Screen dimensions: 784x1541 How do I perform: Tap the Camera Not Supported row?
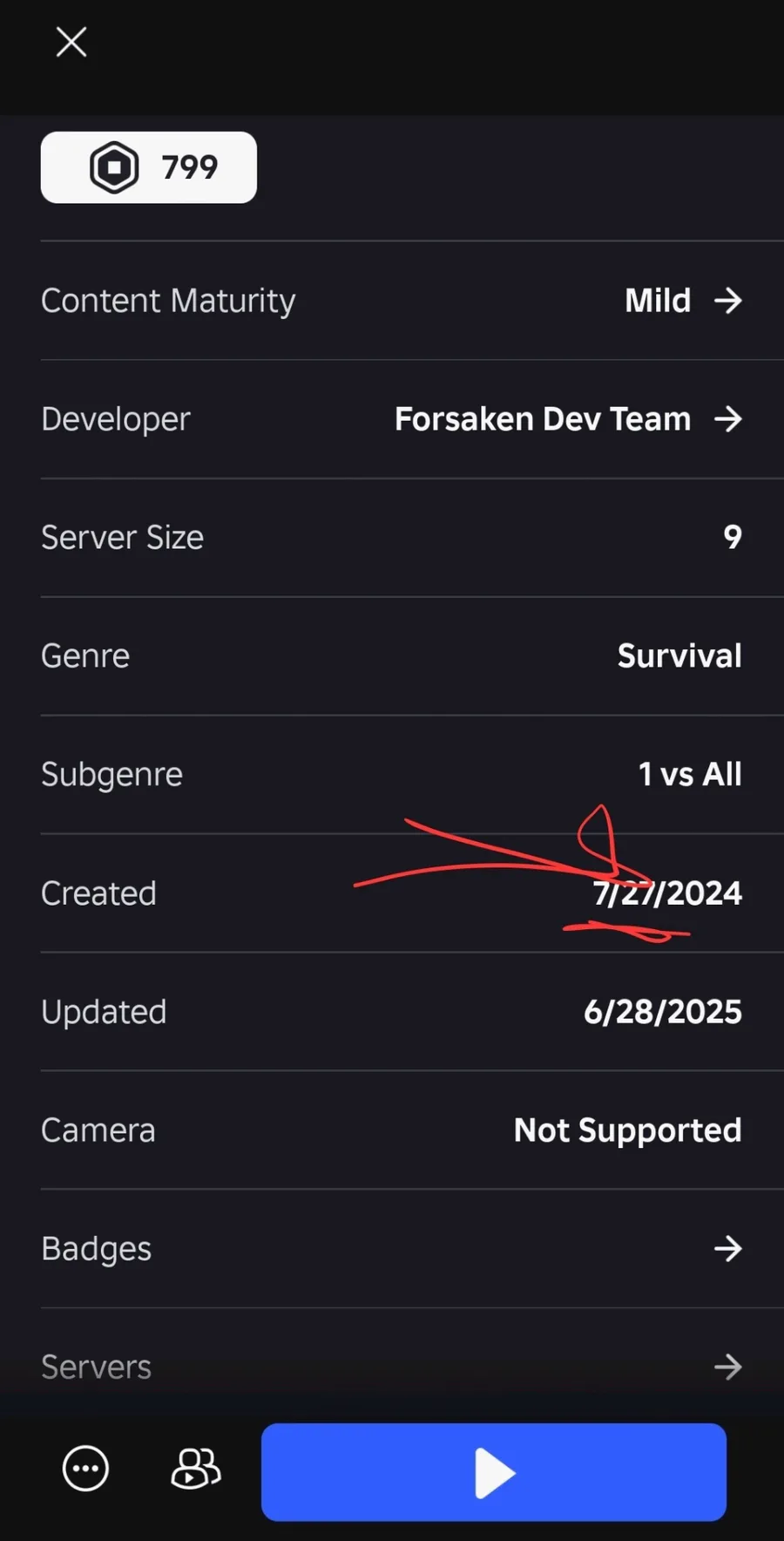point(412,1130)
